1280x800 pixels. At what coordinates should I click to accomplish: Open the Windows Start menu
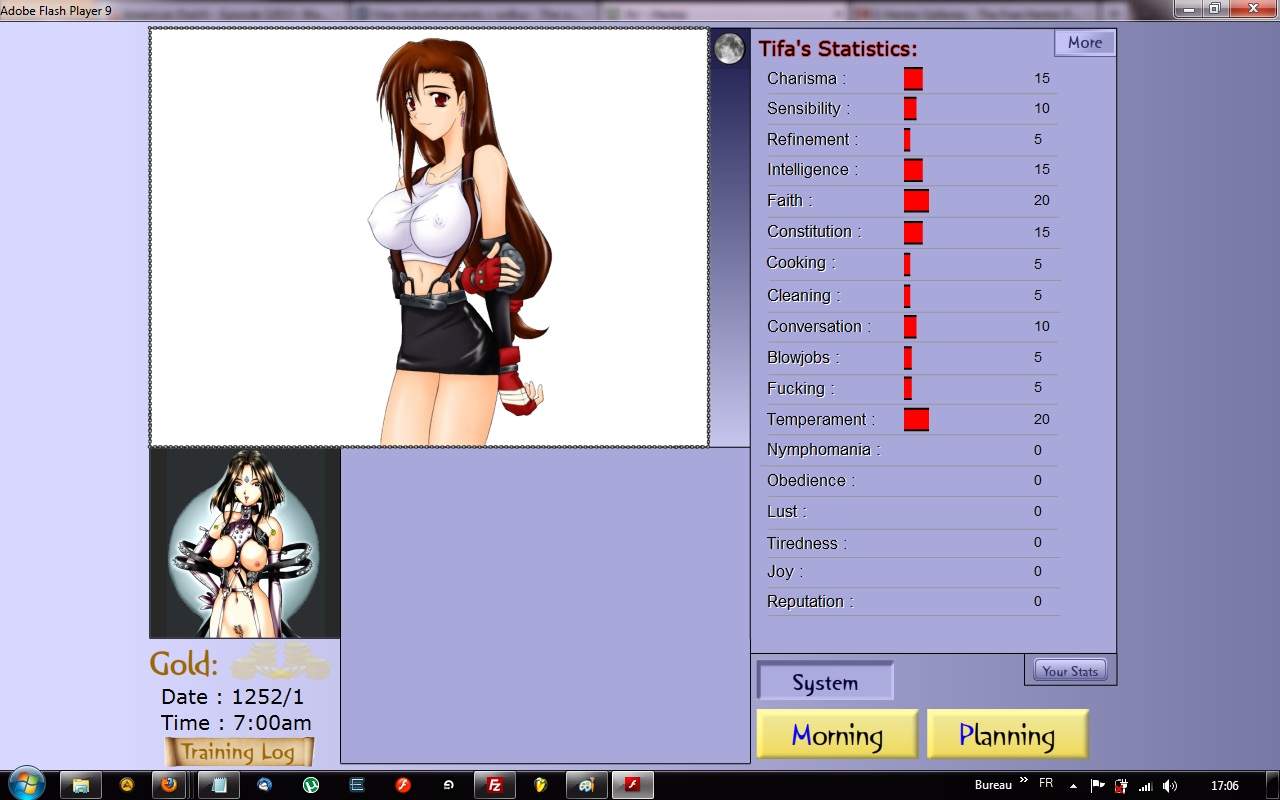[x=26, y=784]
